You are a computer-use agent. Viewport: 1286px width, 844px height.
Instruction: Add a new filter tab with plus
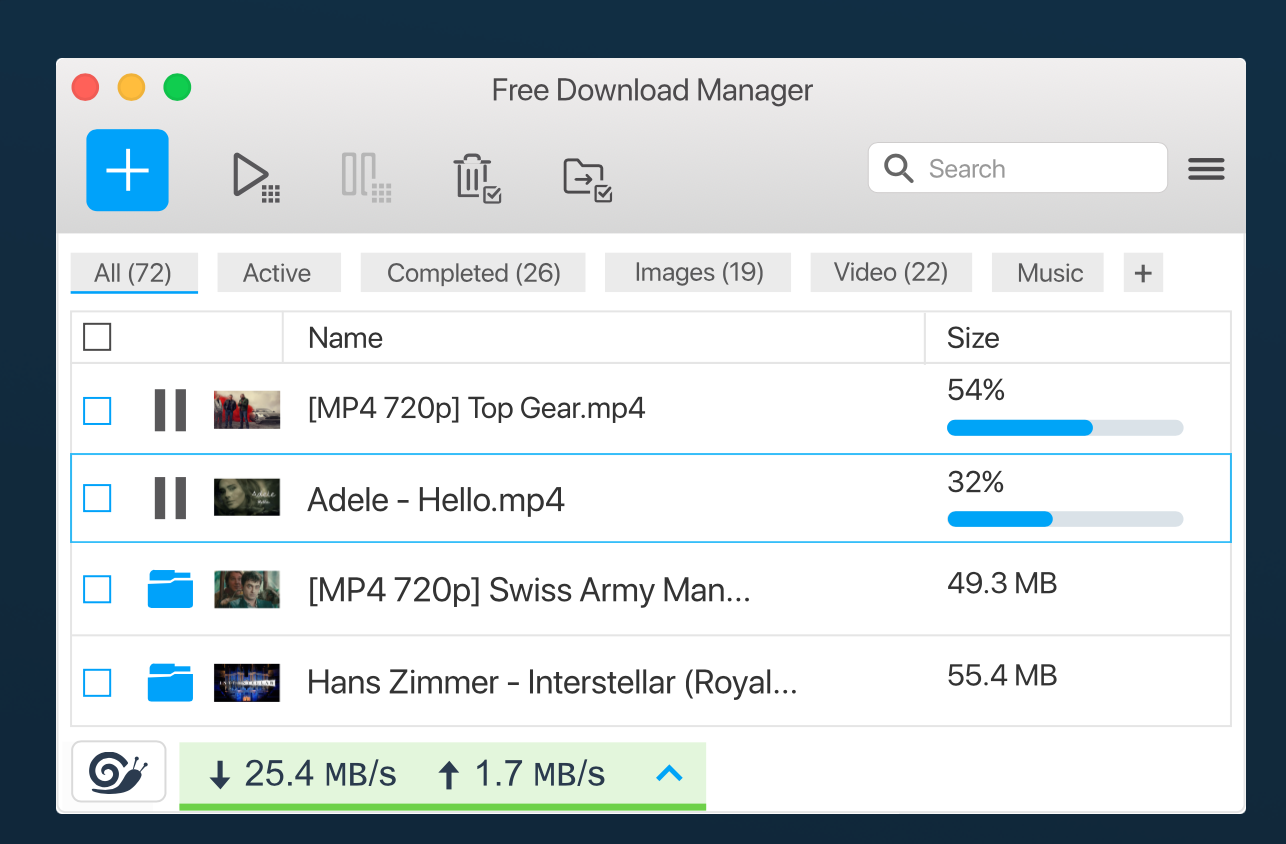click(x=1143, y=273)
